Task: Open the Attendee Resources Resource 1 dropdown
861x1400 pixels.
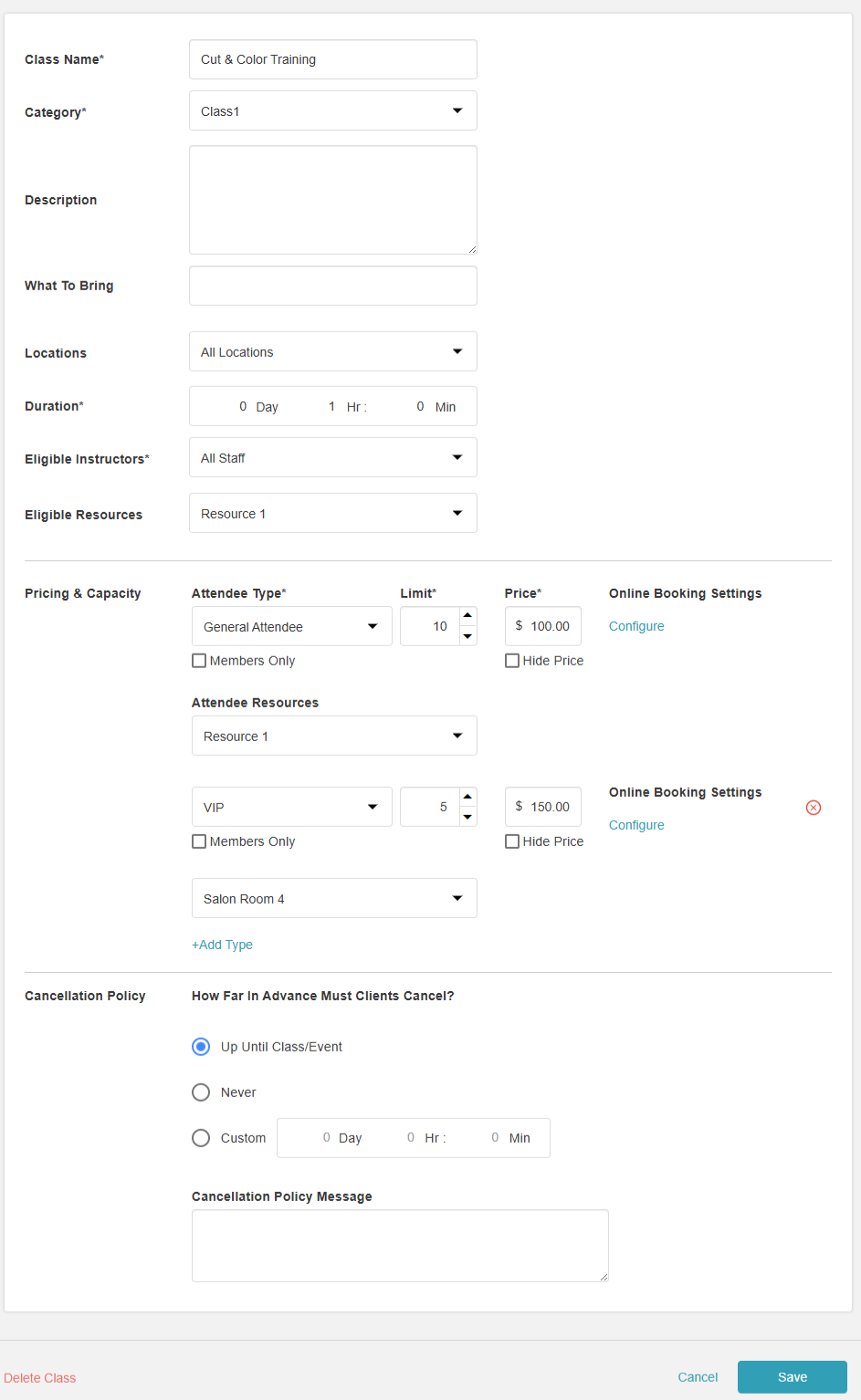Action: [334, 736]
